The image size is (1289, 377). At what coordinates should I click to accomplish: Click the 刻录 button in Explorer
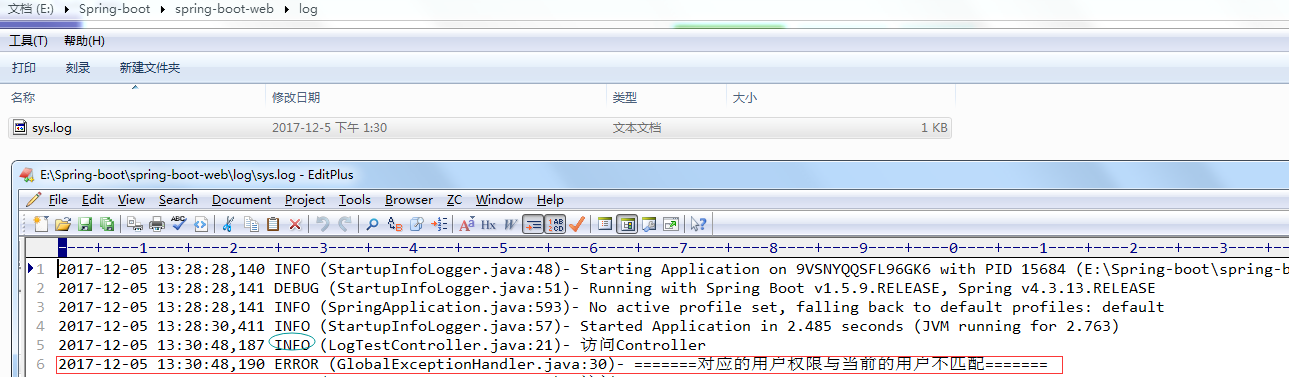[78, 68]
